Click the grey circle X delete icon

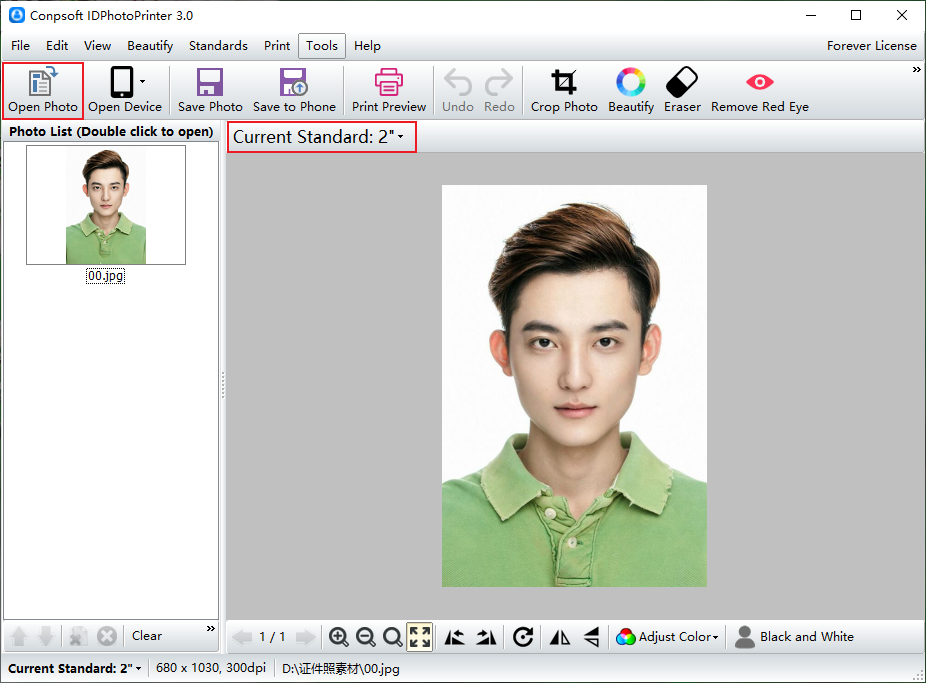107,636
